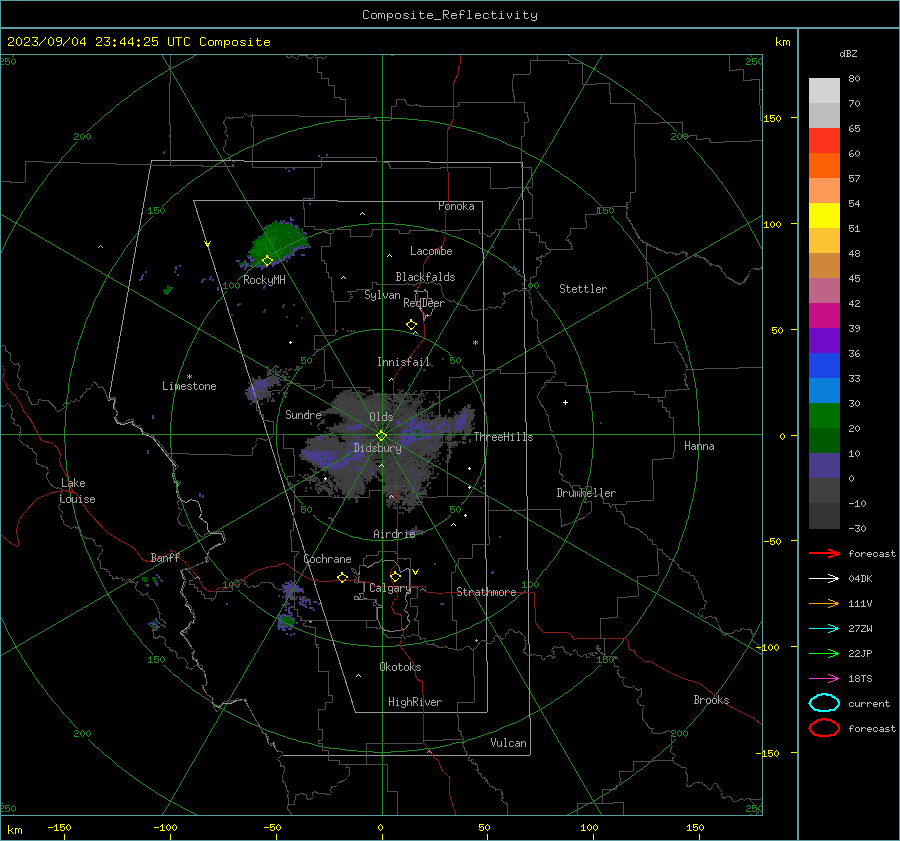
Task: Click the Lacombe town label
Action: [x=431, y=251]
